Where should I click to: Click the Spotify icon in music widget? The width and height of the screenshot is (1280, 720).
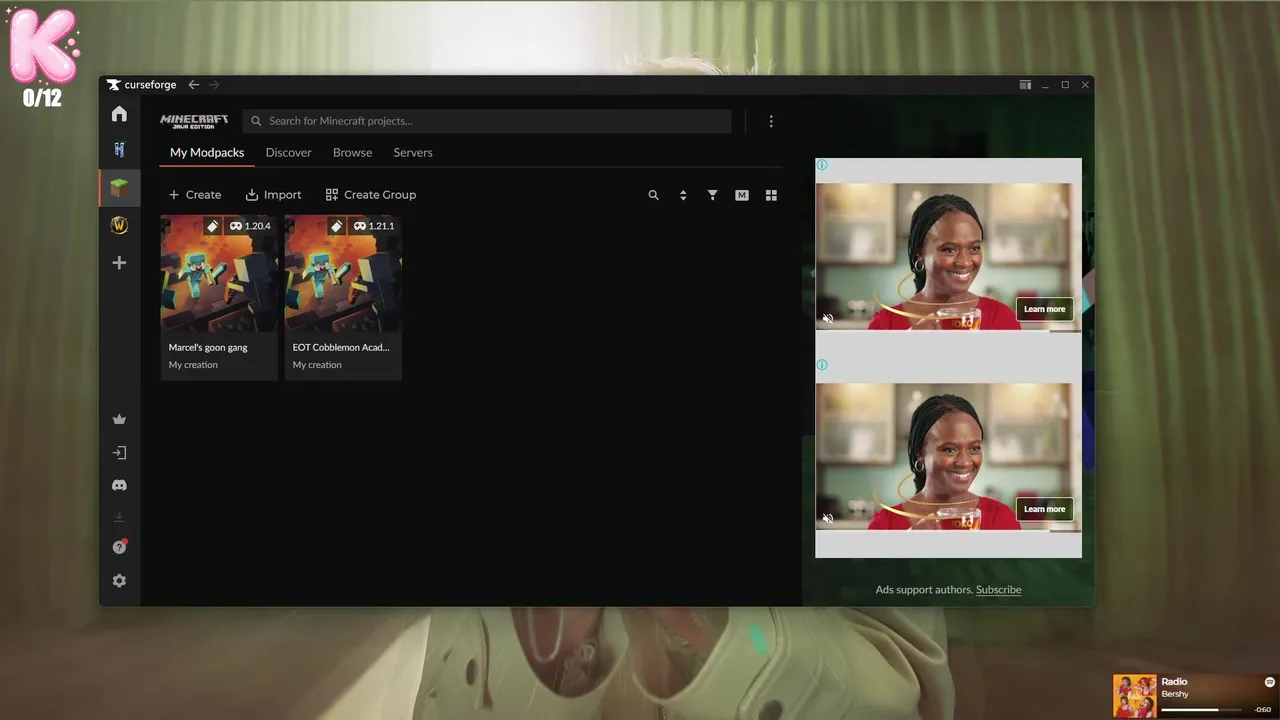click(x=1270, y=682)
